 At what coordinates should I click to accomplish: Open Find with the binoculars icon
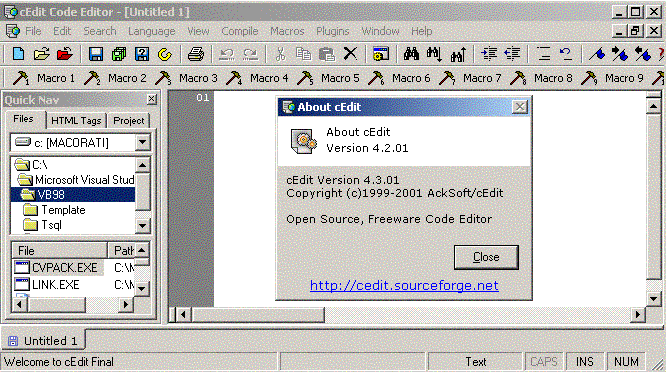point(411,54)
